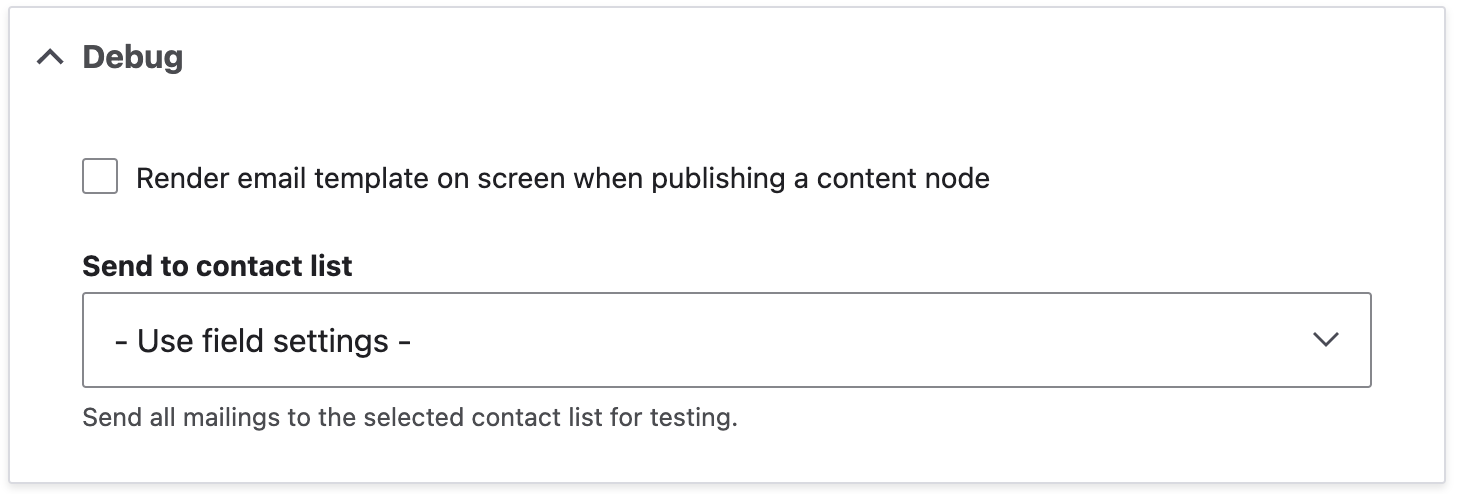The width and height of the screenshot is (1458, 494).
Task: Click the bold 'Send to contact list' heading
Action: point(217,266)
